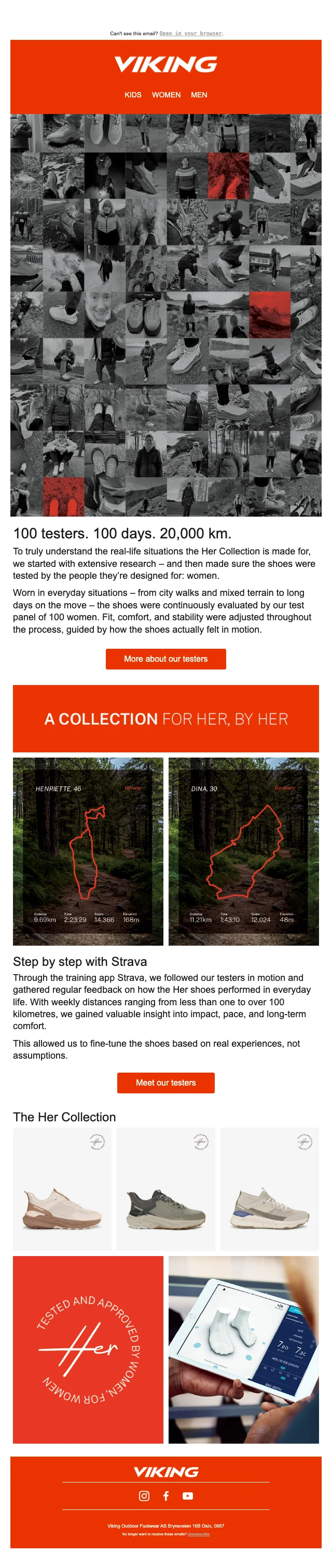Open the YouTube icon in footer
Screen dimensions: 332x1568
coord(188,1495)
